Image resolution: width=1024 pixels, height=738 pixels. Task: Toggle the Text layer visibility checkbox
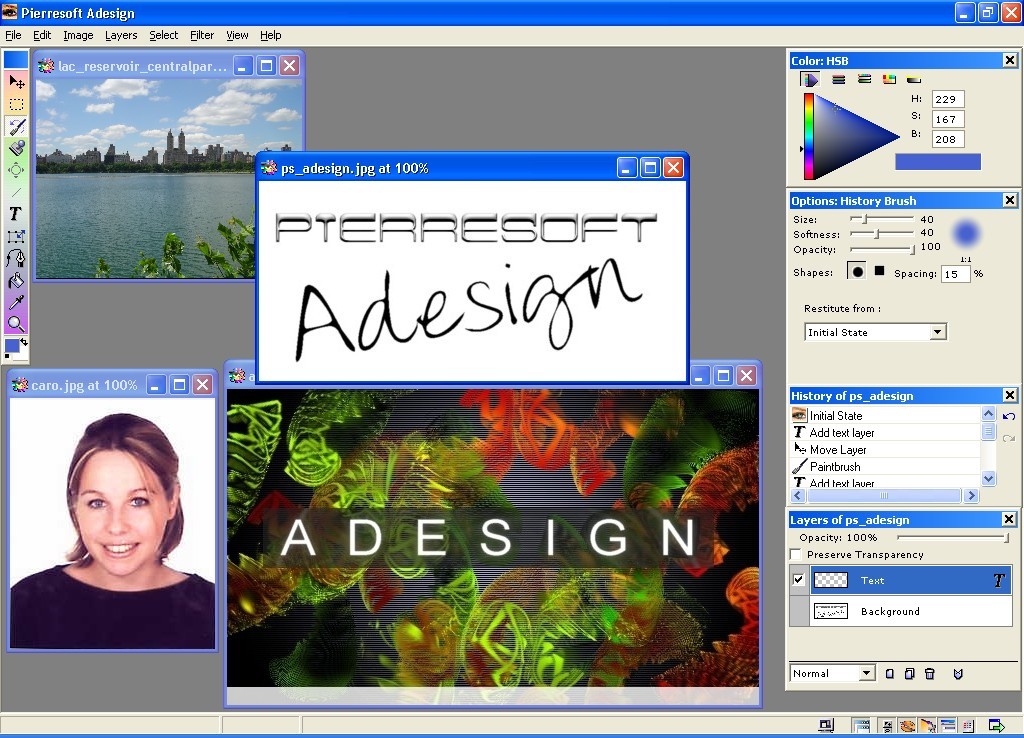(798, 579)
